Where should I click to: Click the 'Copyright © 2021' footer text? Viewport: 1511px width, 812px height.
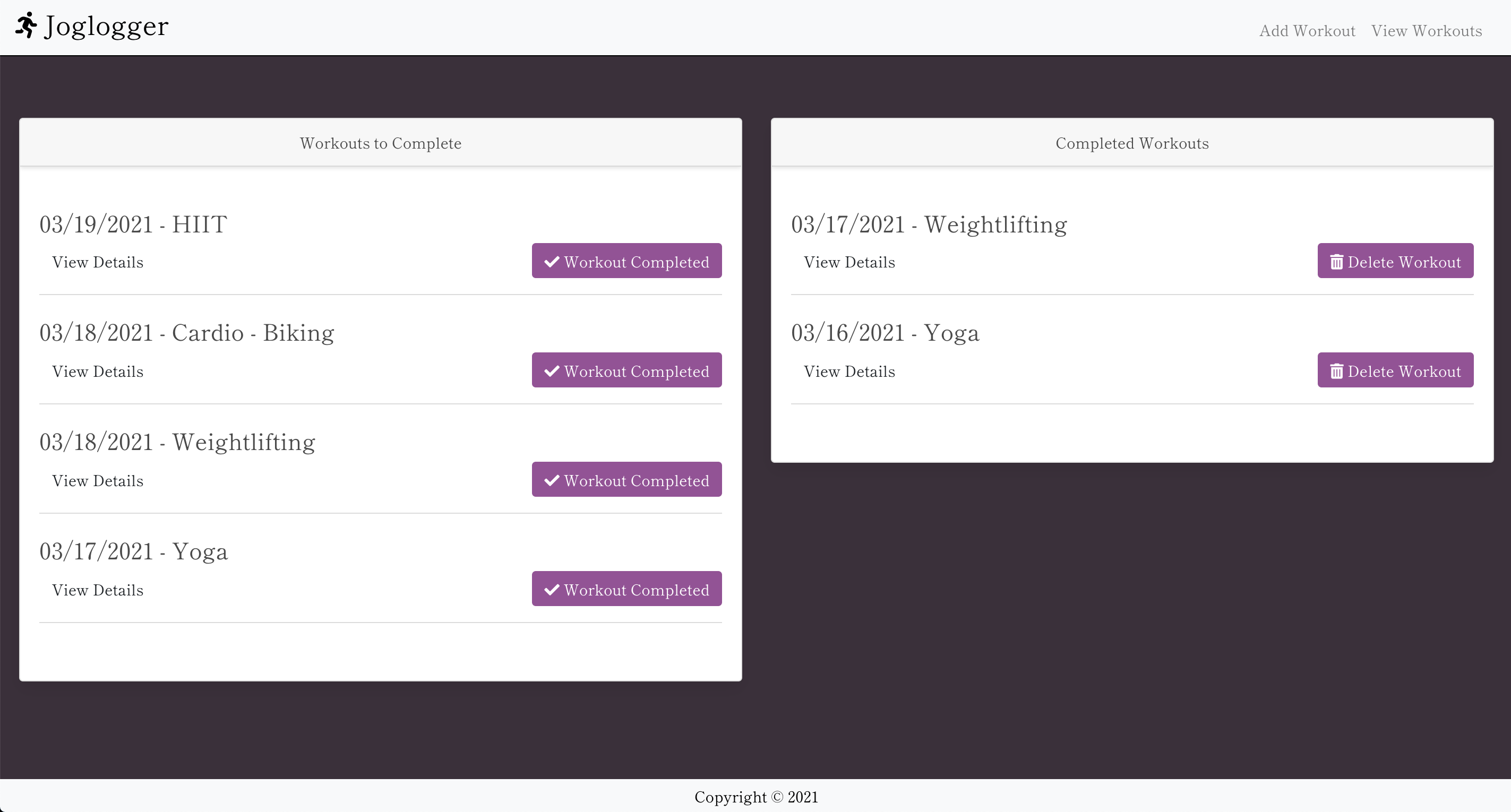pyautogui.click(x=756, y=797)
